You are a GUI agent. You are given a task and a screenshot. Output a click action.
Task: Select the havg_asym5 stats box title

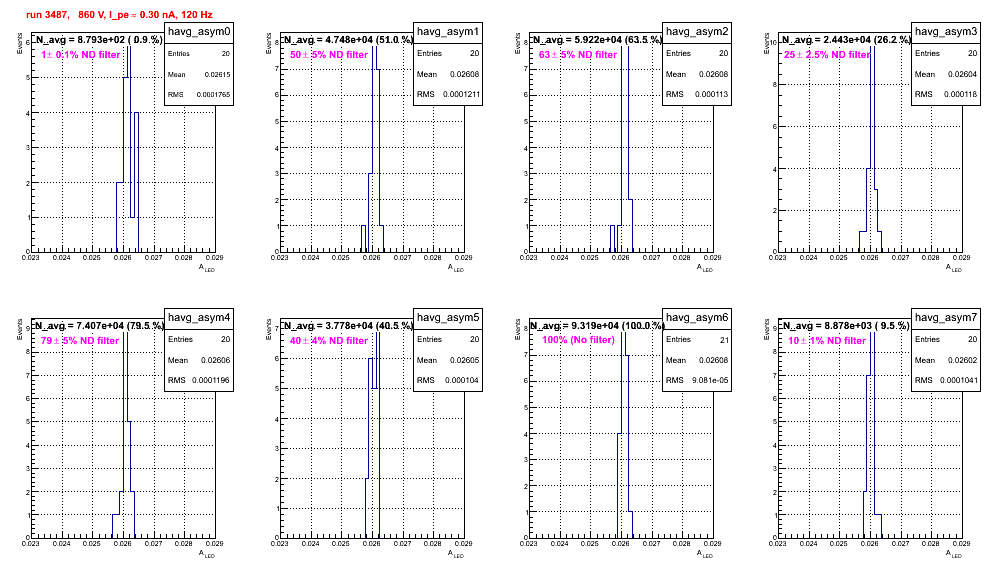(x=448, y=318)
